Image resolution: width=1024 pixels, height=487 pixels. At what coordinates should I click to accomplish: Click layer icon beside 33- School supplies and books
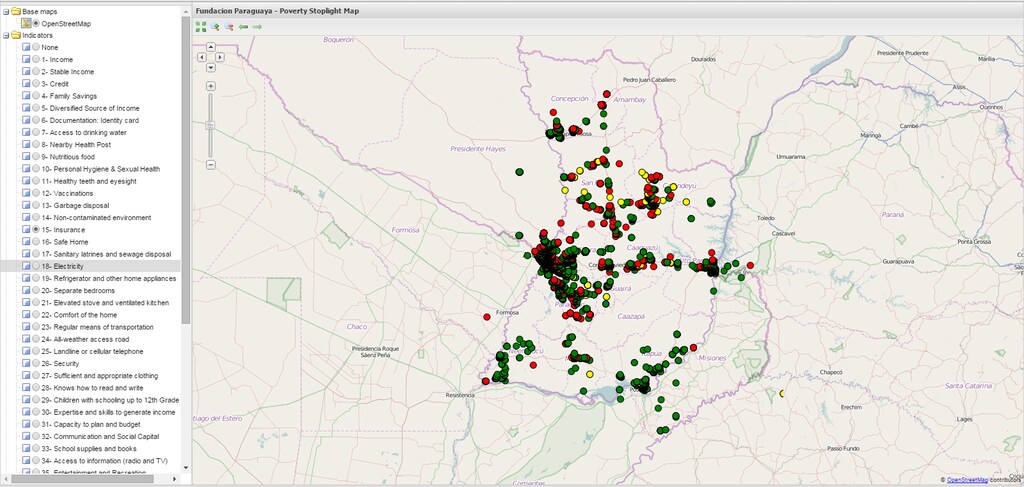coord(26,448)
